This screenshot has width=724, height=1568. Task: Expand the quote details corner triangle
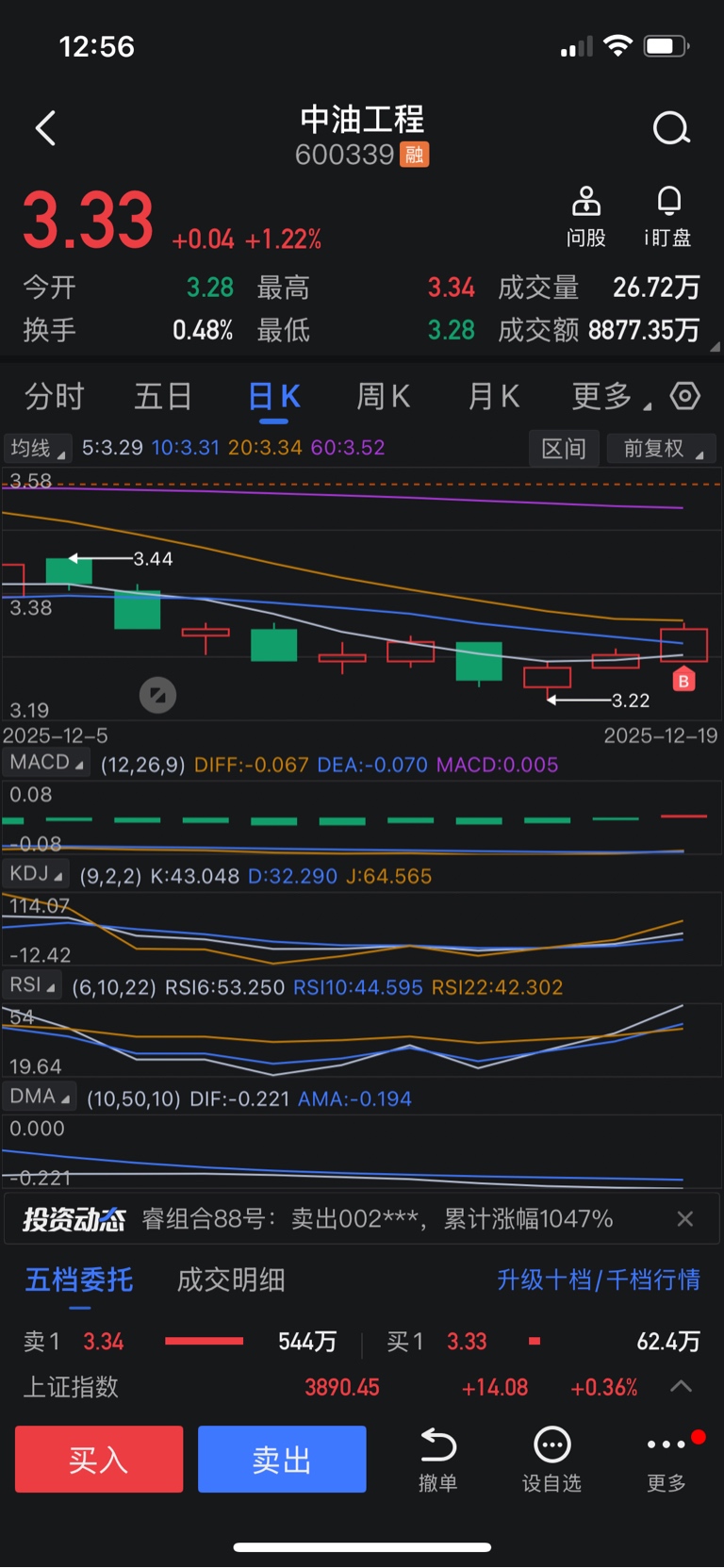715,347
